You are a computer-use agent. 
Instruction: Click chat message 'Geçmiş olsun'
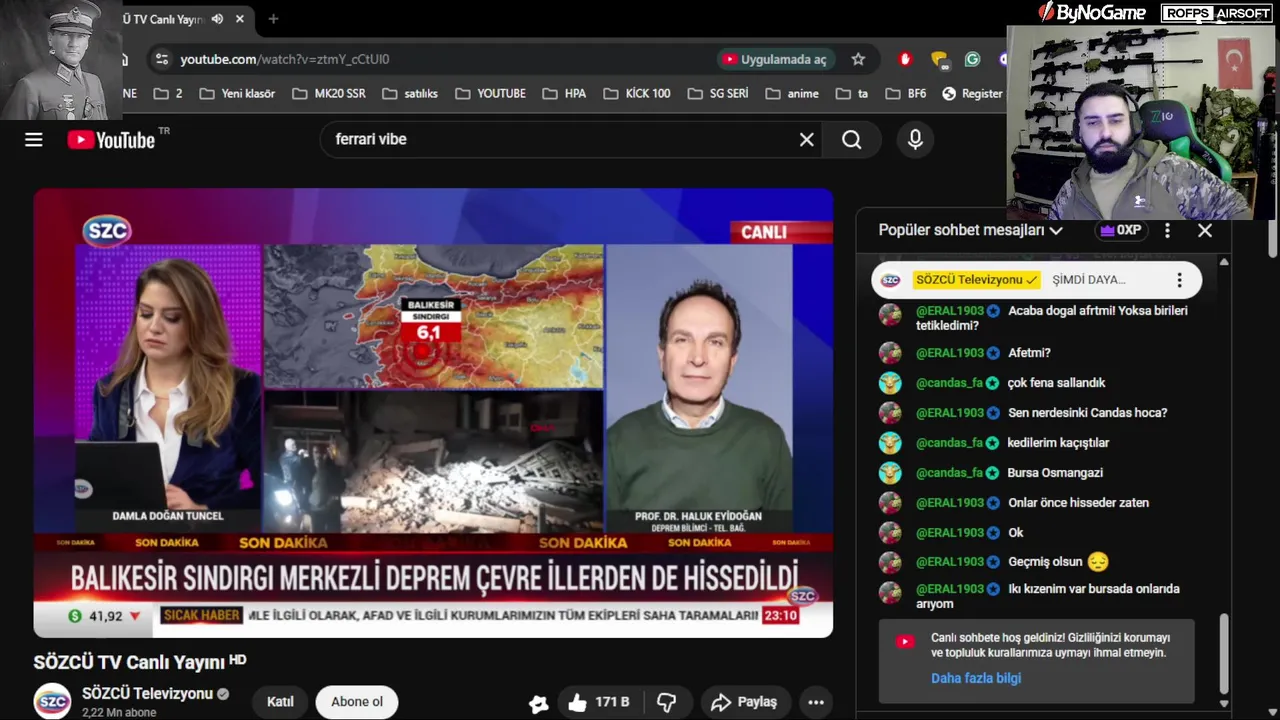pos(1045,561)
